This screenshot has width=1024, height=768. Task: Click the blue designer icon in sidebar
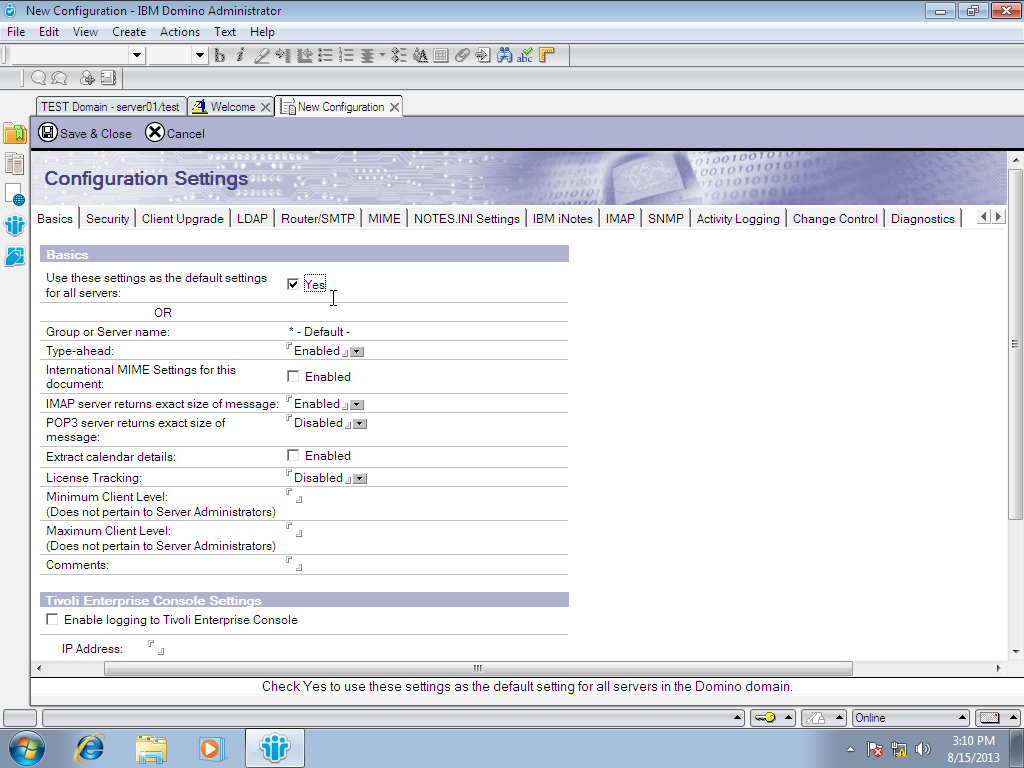click(14, 256)
